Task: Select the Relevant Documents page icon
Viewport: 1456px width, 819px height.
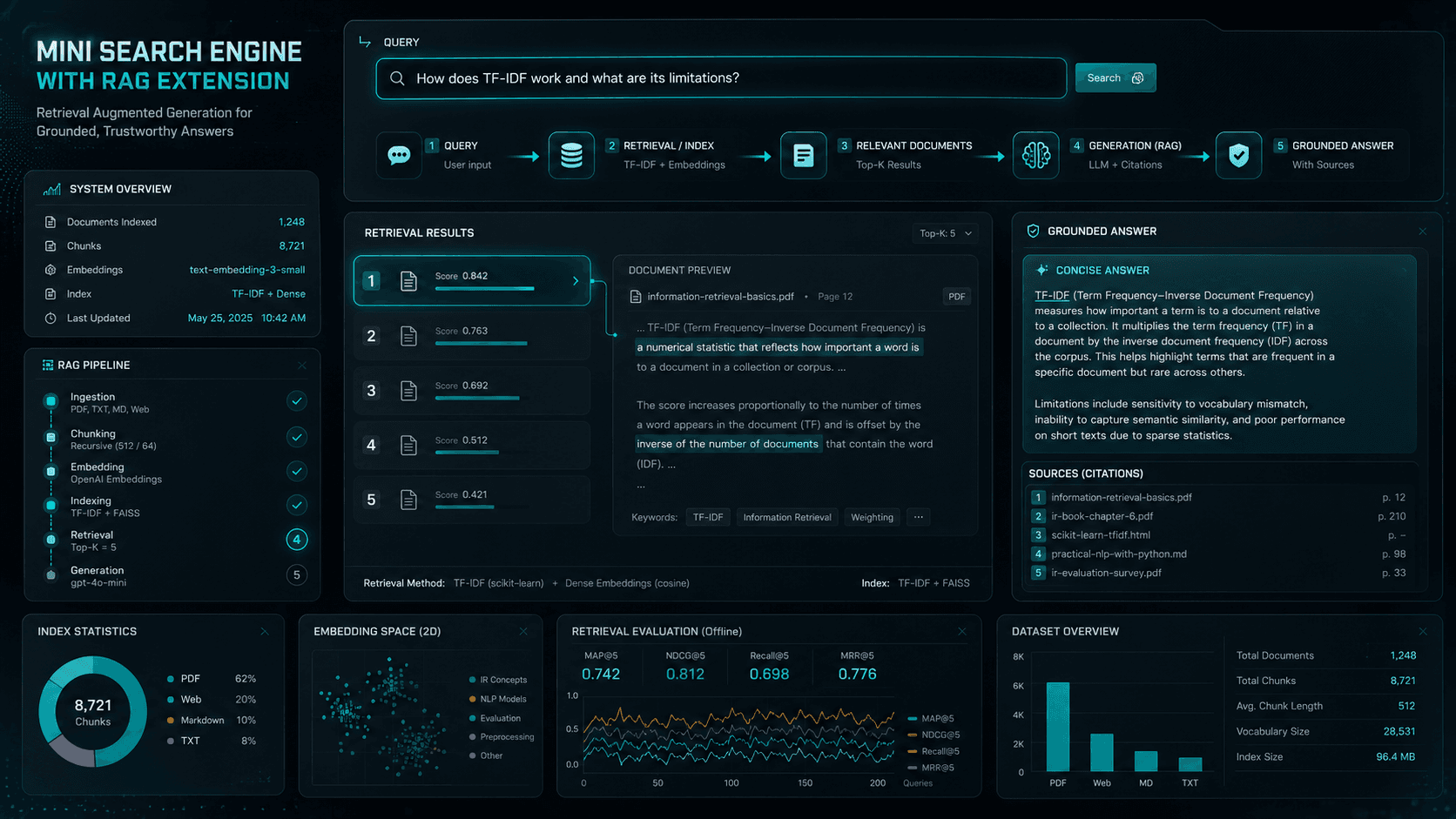Action: (x=803, y=155)
